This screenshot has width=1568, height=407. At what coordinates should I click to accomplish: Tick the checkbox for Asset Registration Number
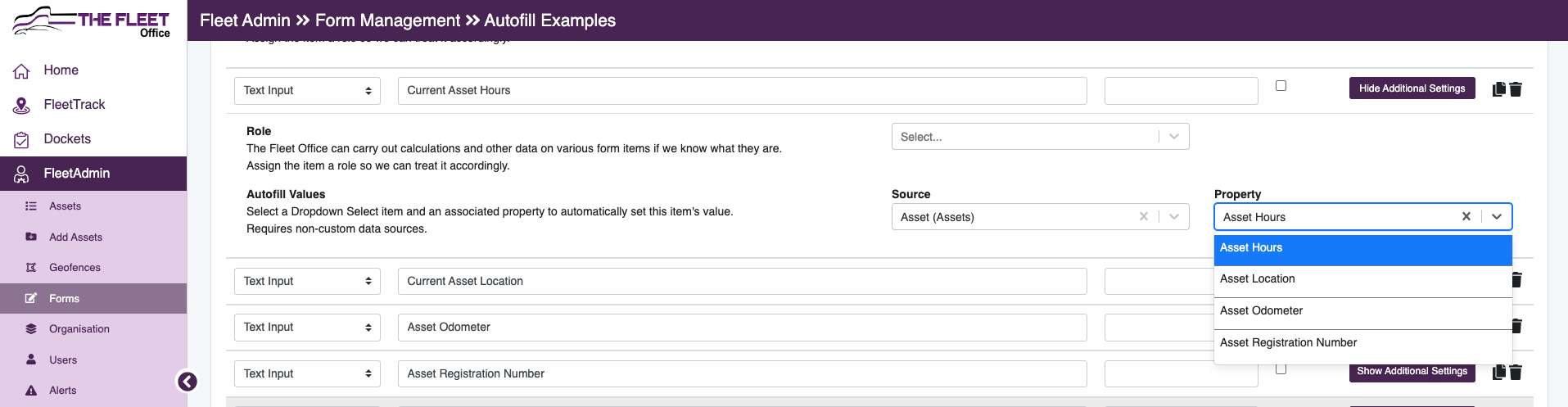(1281, 369)
